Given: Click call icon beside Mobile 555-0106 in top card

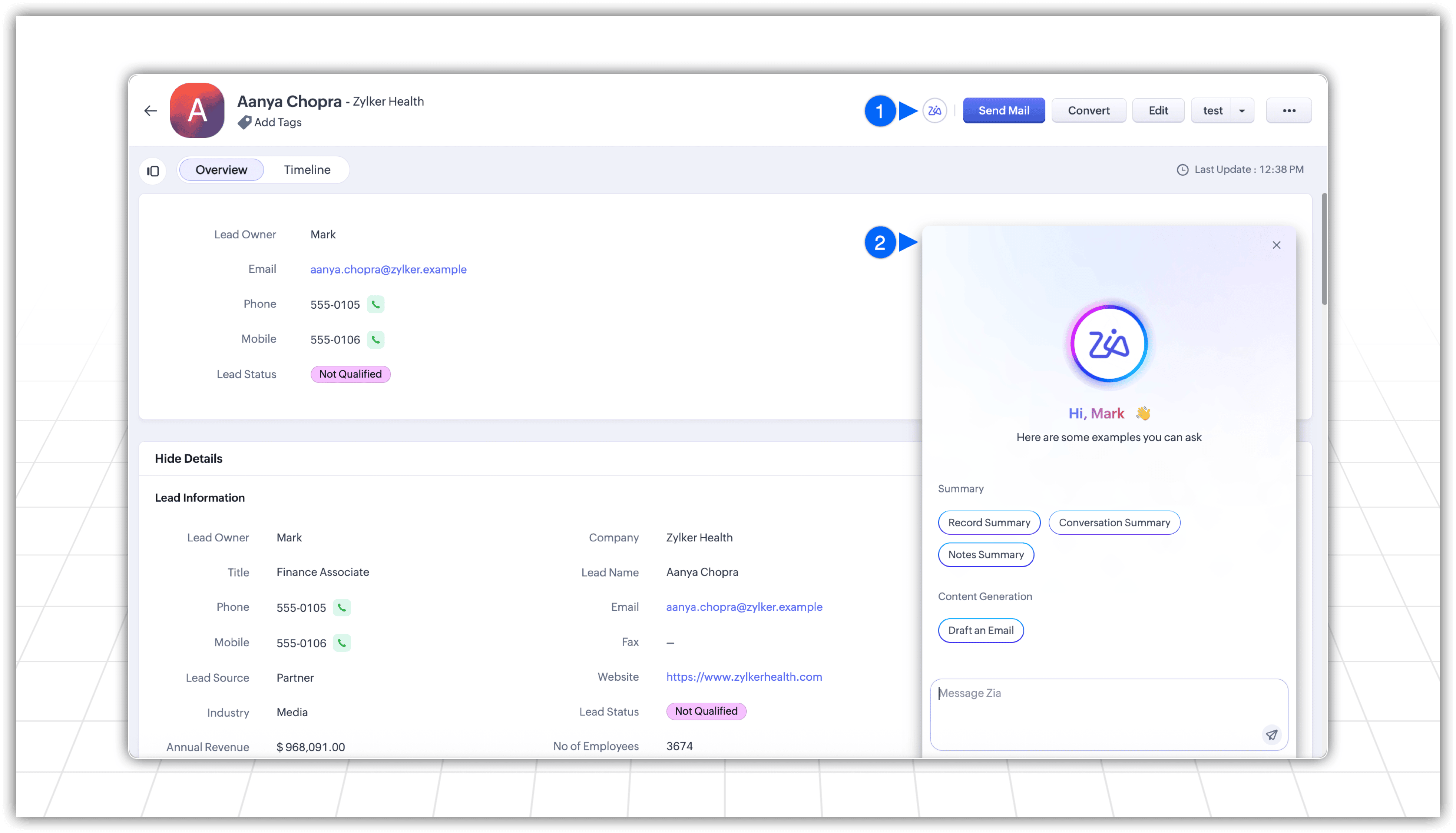Looking at the screenshot, I should [x=375, y=339].
